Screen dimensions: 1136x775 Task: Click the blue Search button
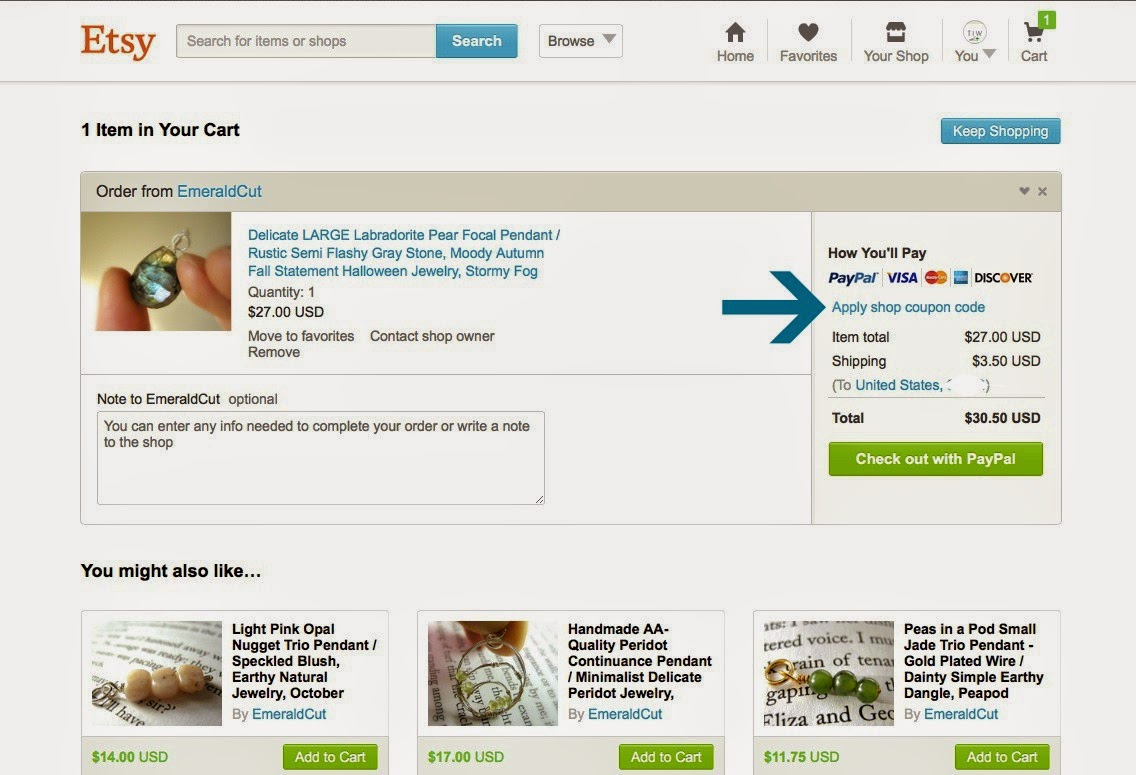coord(477,41)
